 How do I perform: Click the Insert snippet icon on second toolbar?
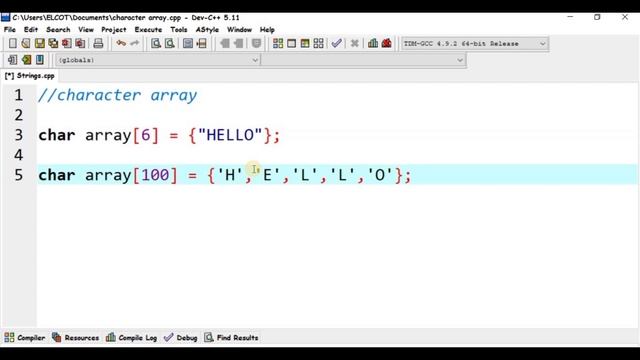pyautogui.click(x=13, y=60)
